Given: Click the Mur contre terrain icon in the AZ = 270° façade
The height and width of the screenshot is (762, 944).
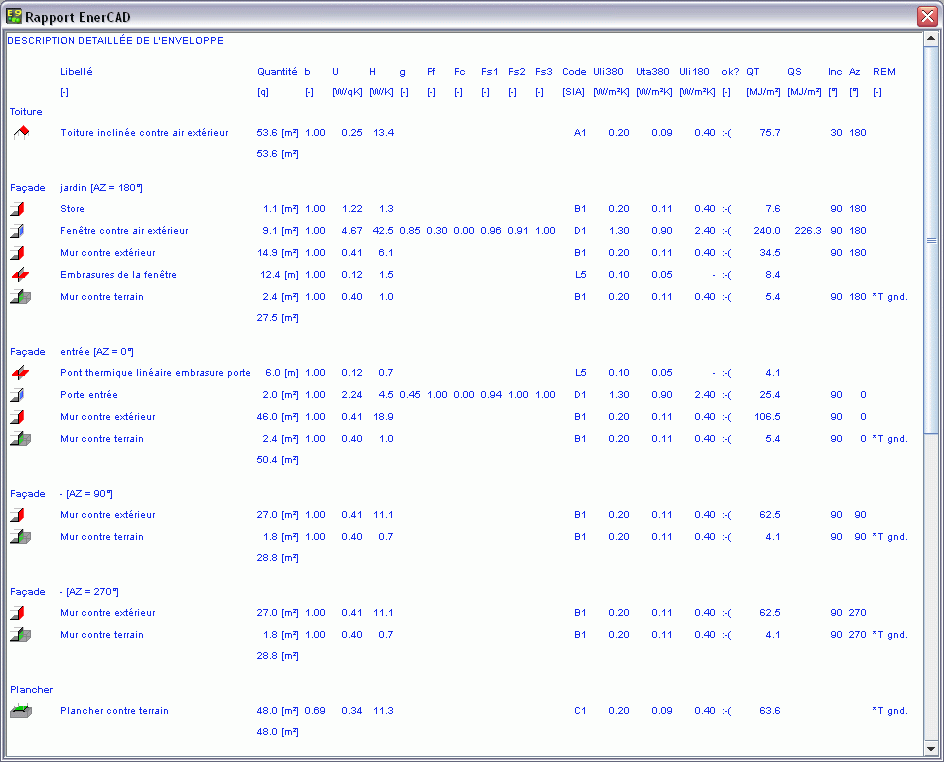Looking at the screenshot, I should tap(19, 635).
